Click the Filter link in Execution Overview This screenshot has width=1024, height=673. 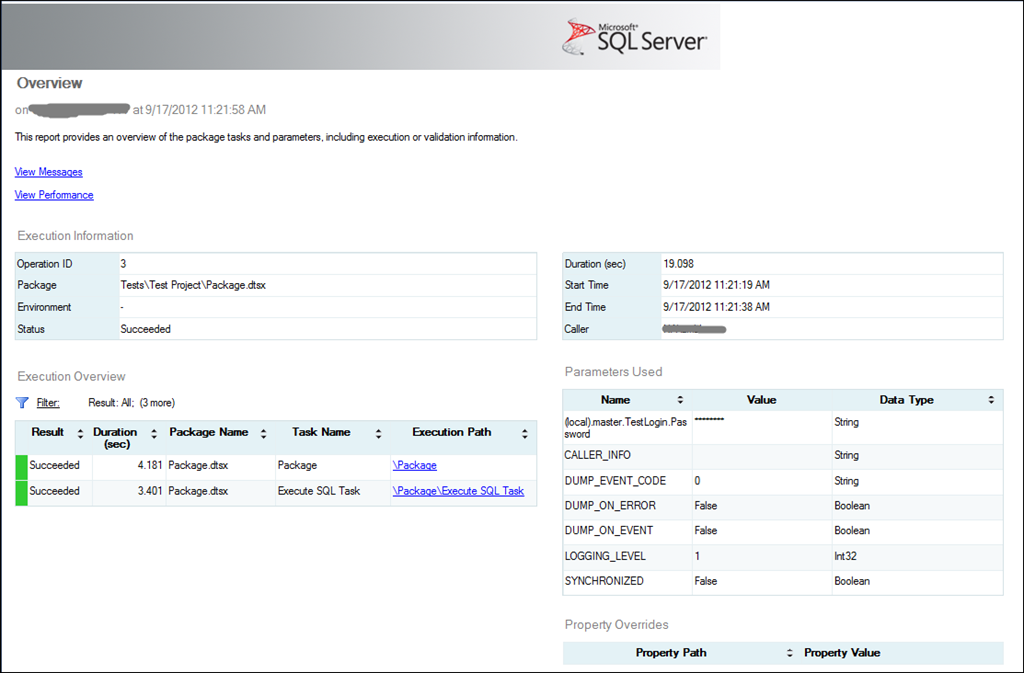pos(48,403)
